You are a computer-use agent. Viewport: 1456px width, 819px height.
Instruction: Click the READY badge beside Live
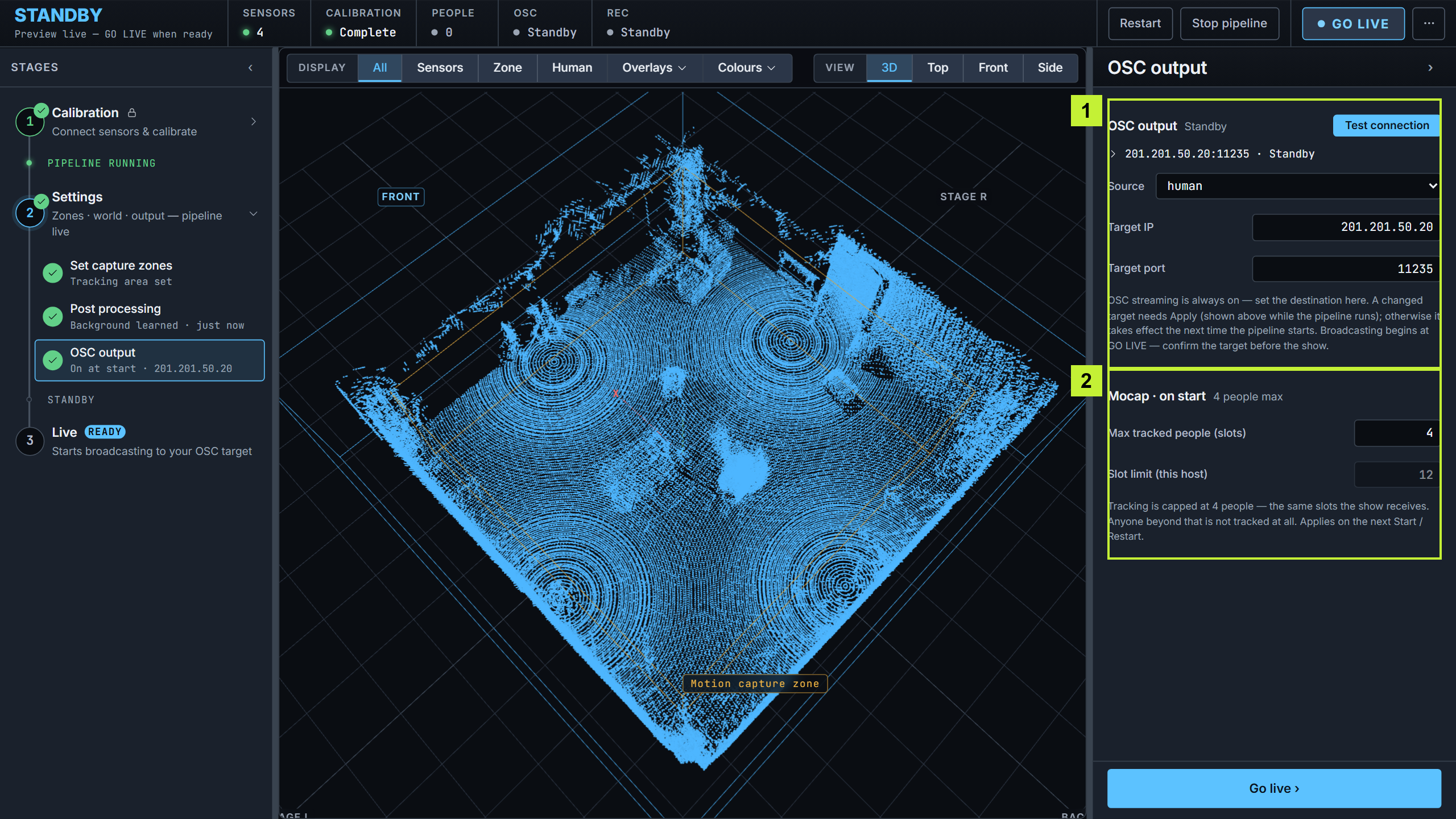[105, 432]
